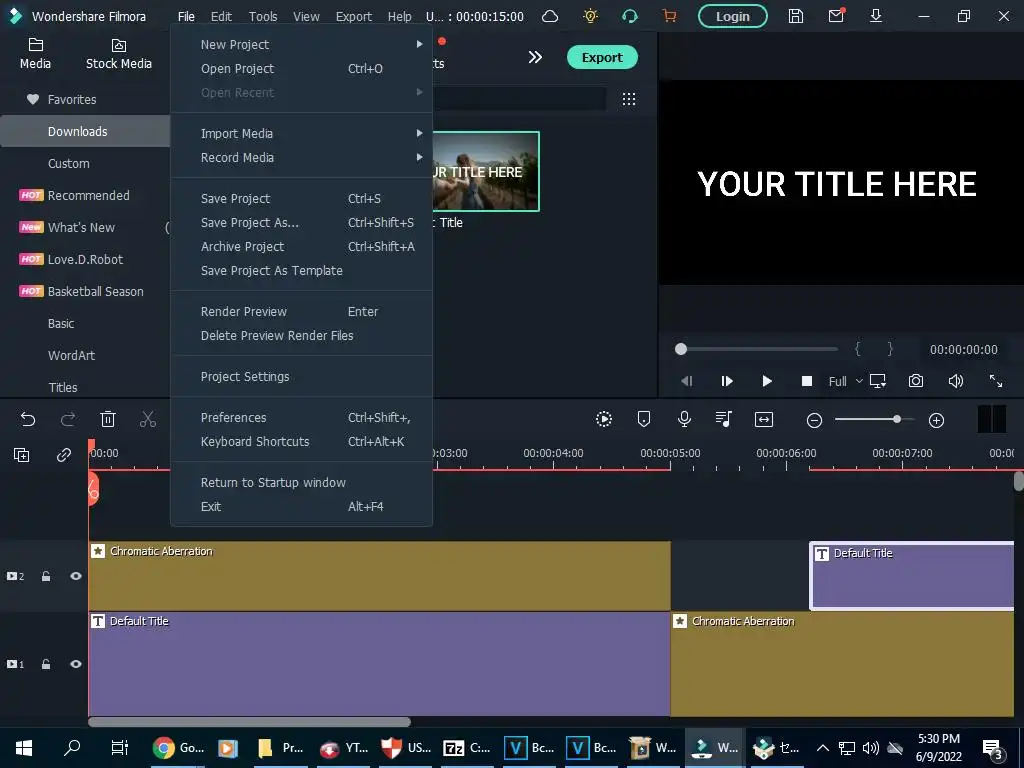Viewport: 1024px width, 768px height.
Task: Expand the New Project submenu
Action: point(301,44)
